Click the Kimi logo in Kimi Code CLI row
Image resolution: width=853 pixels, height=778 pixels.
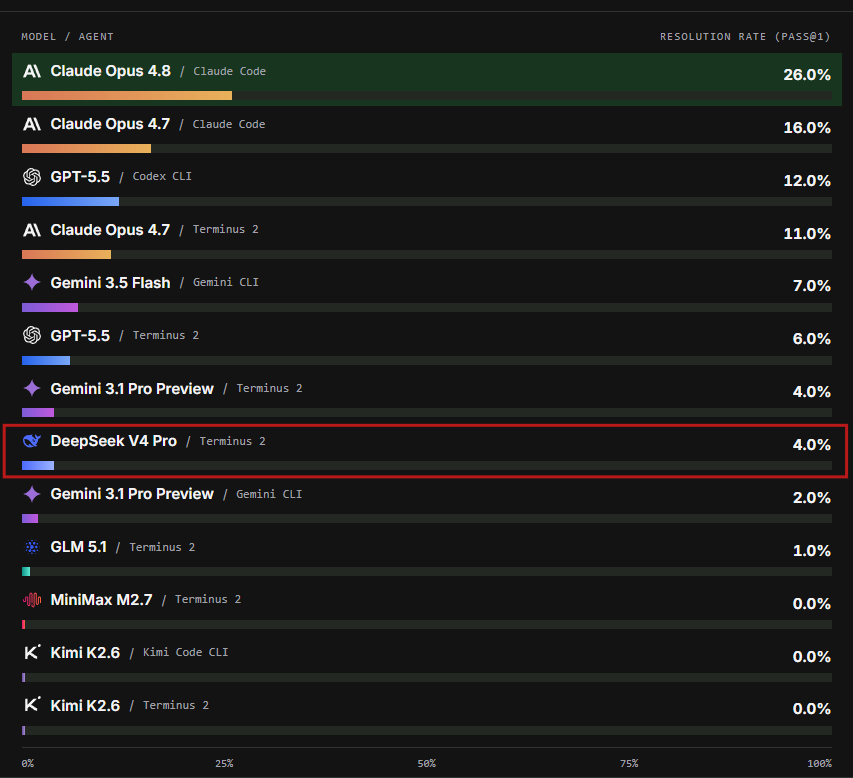point(32,652)
